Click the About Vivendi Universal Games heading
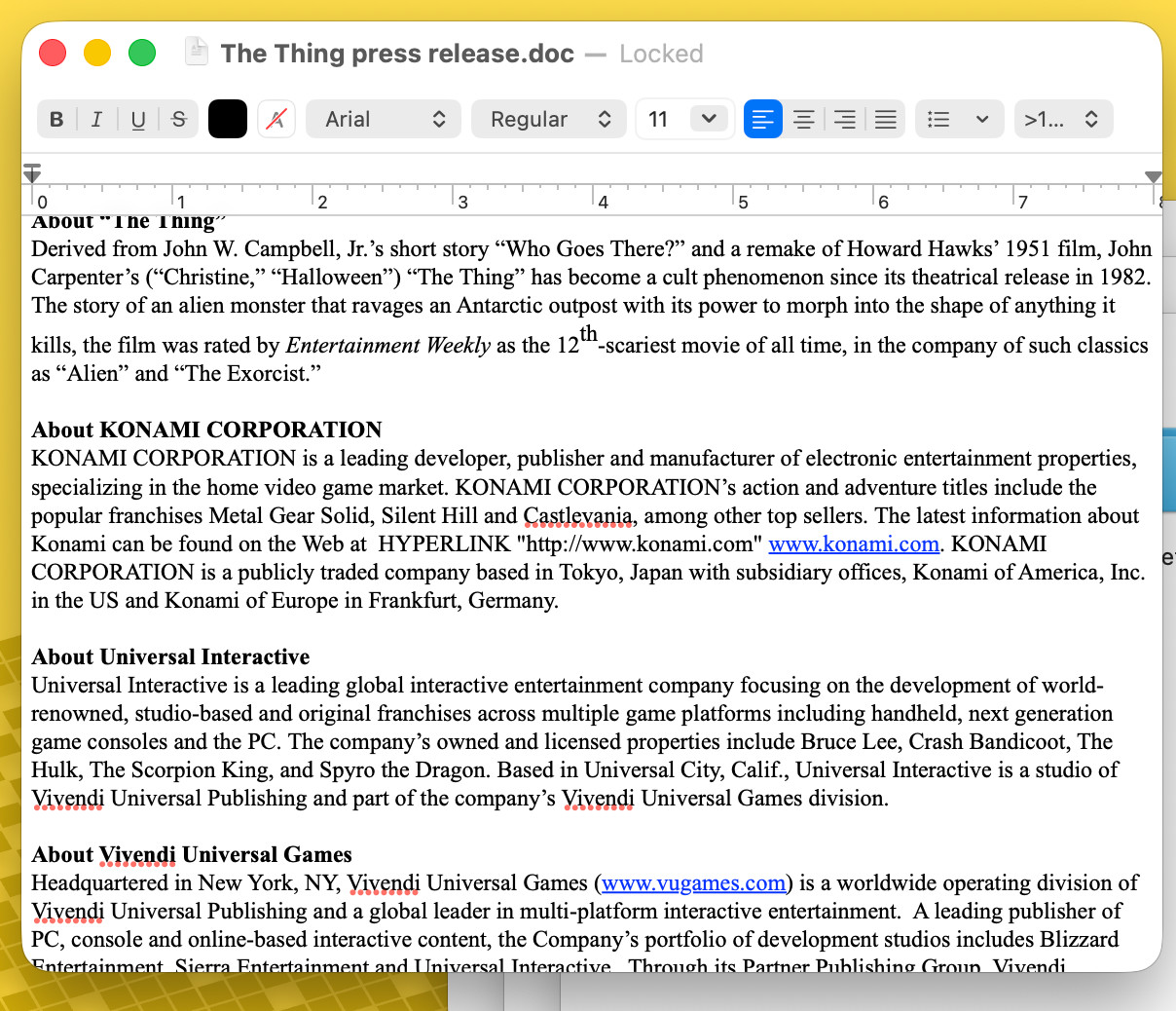Viewport: 1176px width, 1011px height. (192, 854)
